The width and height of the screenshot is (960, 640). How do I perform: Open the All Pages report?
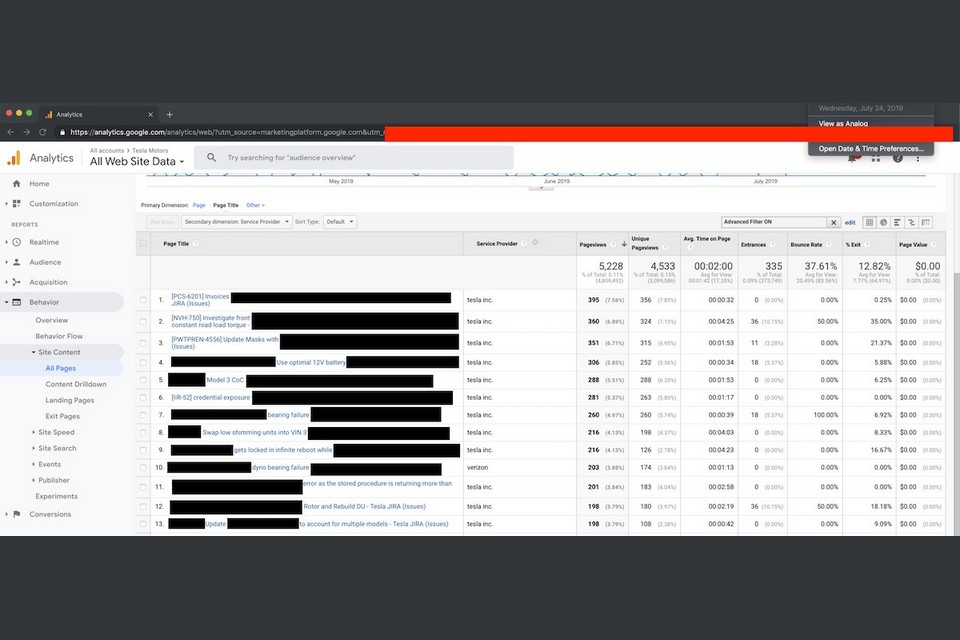tap(61, 368)
